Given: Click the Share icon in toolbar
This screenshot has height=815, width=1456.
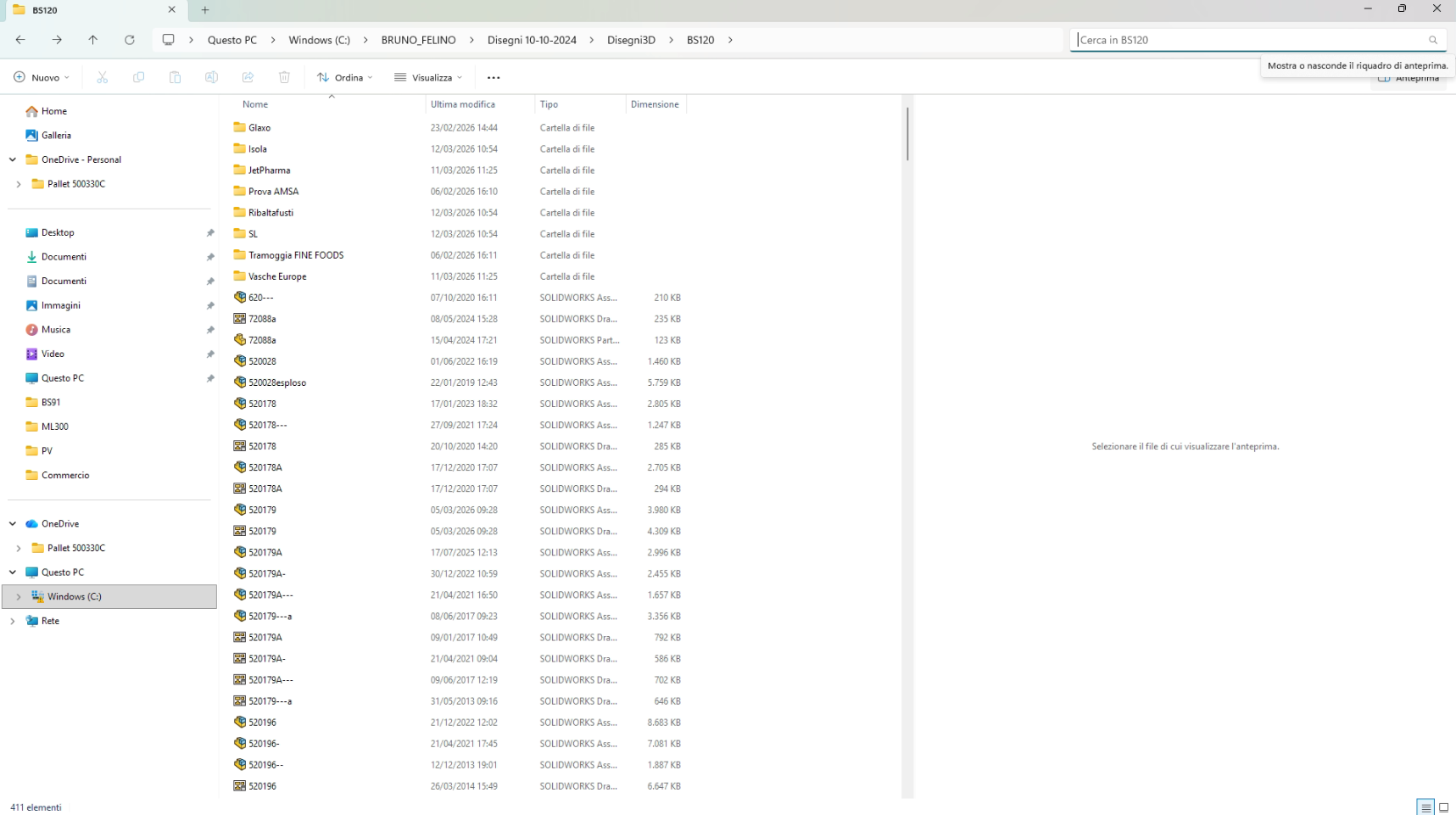Looking at the screenshot, I should (x=248, y=77).
